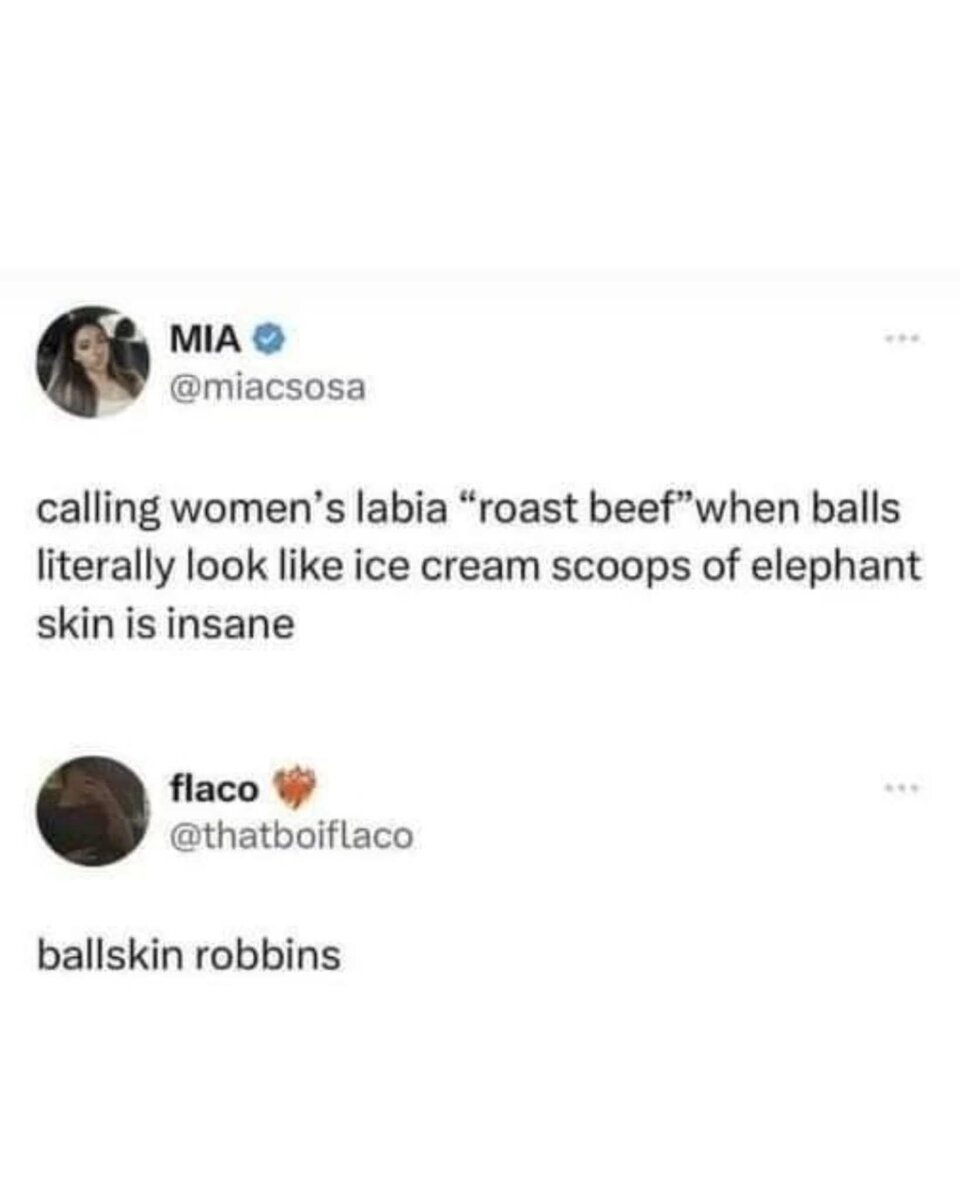Image resolution: width=960 pixels, height=1200 pixels.
Task: Visit the @thatboiflaco handle
Action: [x=290, y=835]
